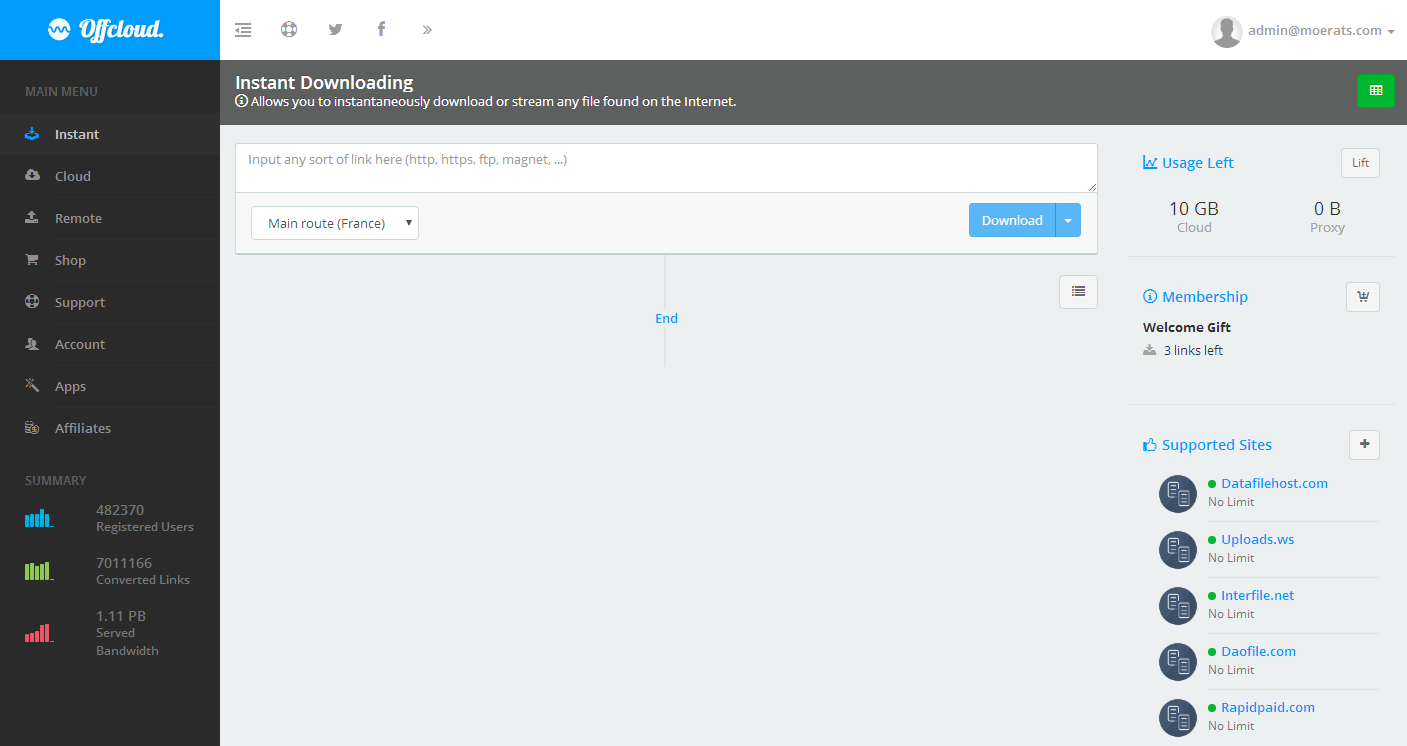The width and height of the screenshot is (1407, 746).
Task: Open Instant in the main menu
Action: (110, 134)
